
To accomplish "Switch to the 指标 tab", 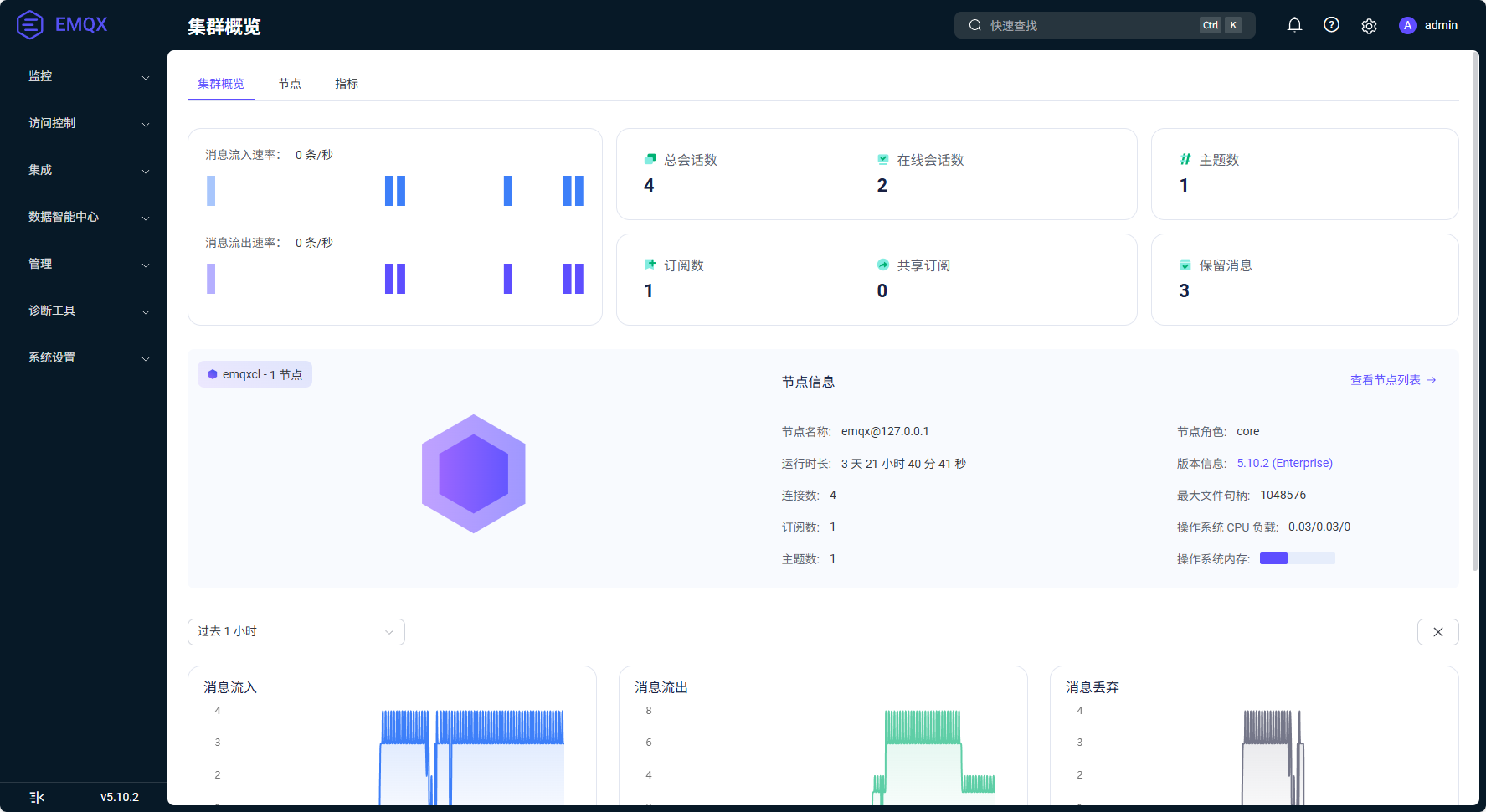I will (346, 84).
